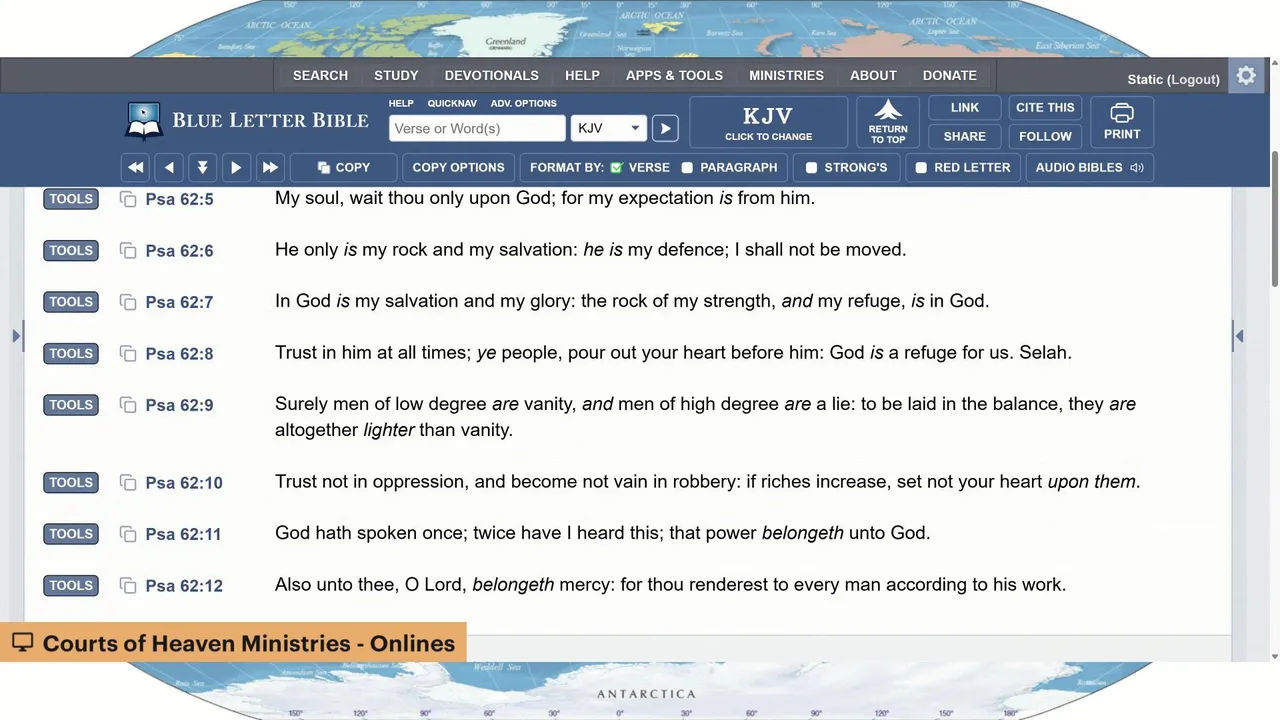Open the Ministries menu
1280x720 pixels.
786,75
